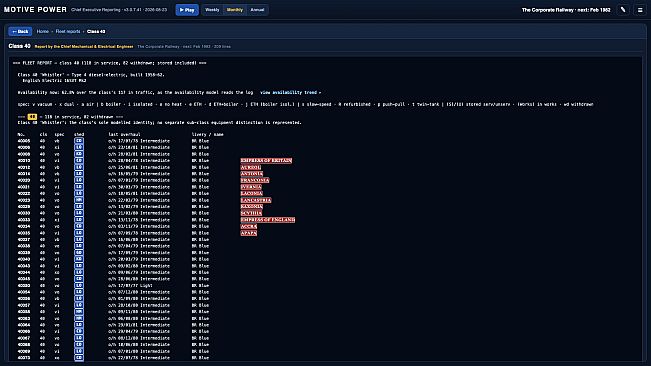This screenshot has width=651, height=366.
Task: Open shed badge in the APAPA row
Action: pyautogui.click(x=79, y=233)
